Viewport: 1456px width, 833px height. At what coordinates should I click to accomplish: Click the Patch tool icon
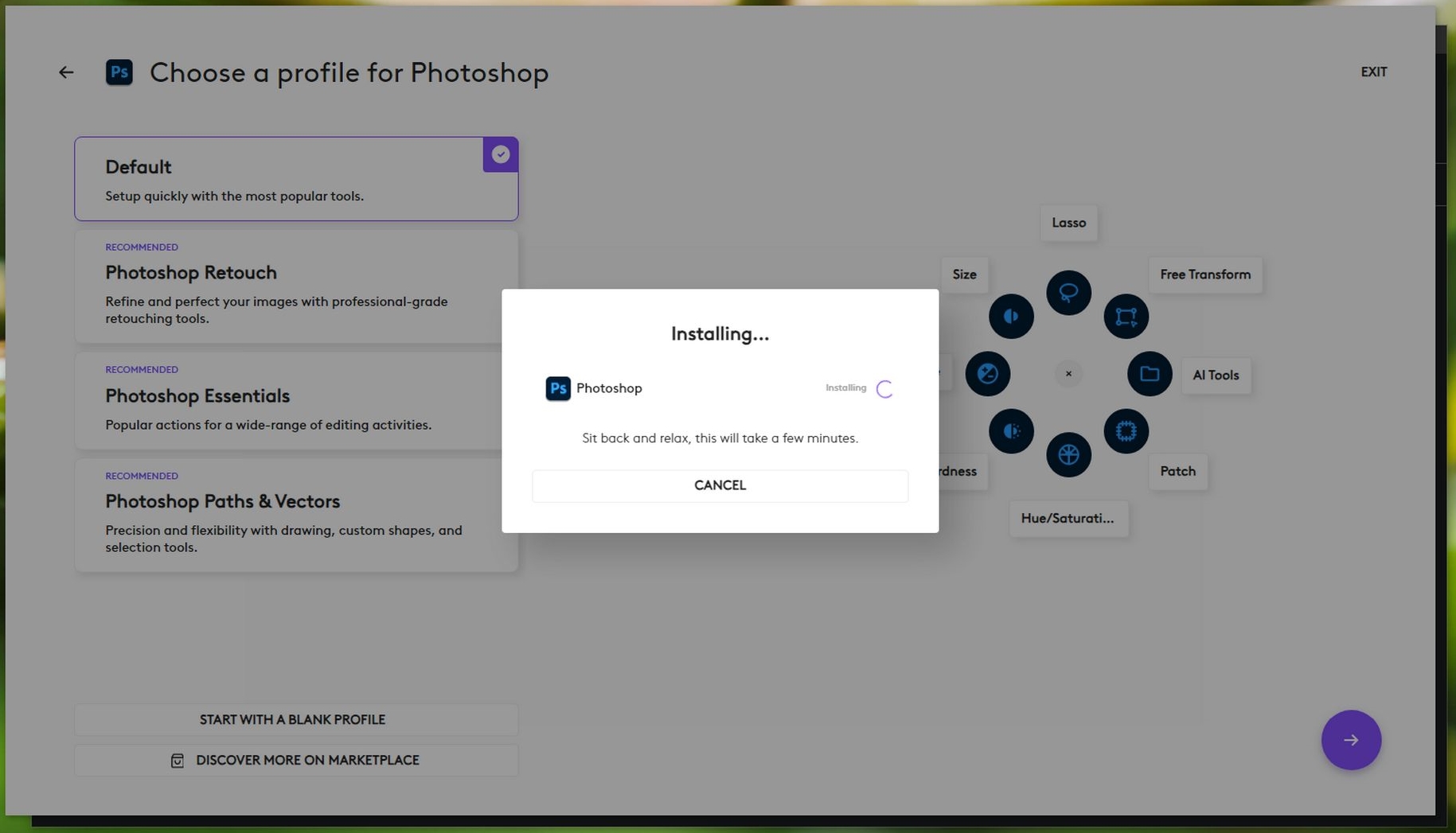point(1126,431)
